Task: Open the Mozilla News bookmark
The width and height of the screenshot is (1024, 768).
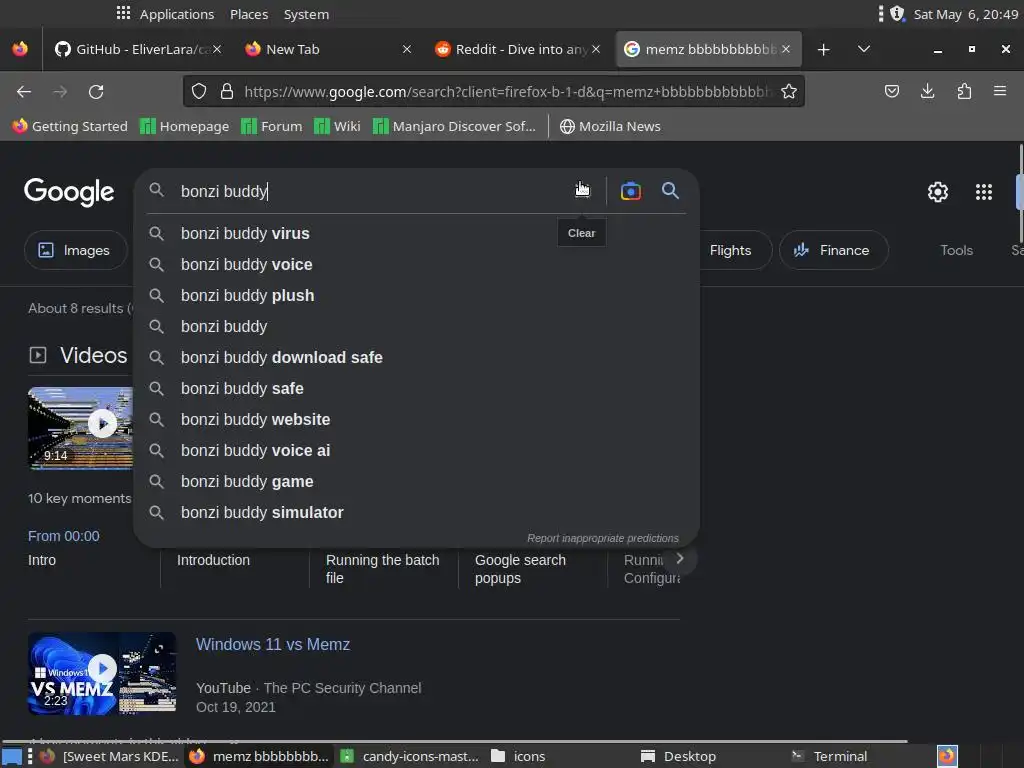Action: click(611, 126)
